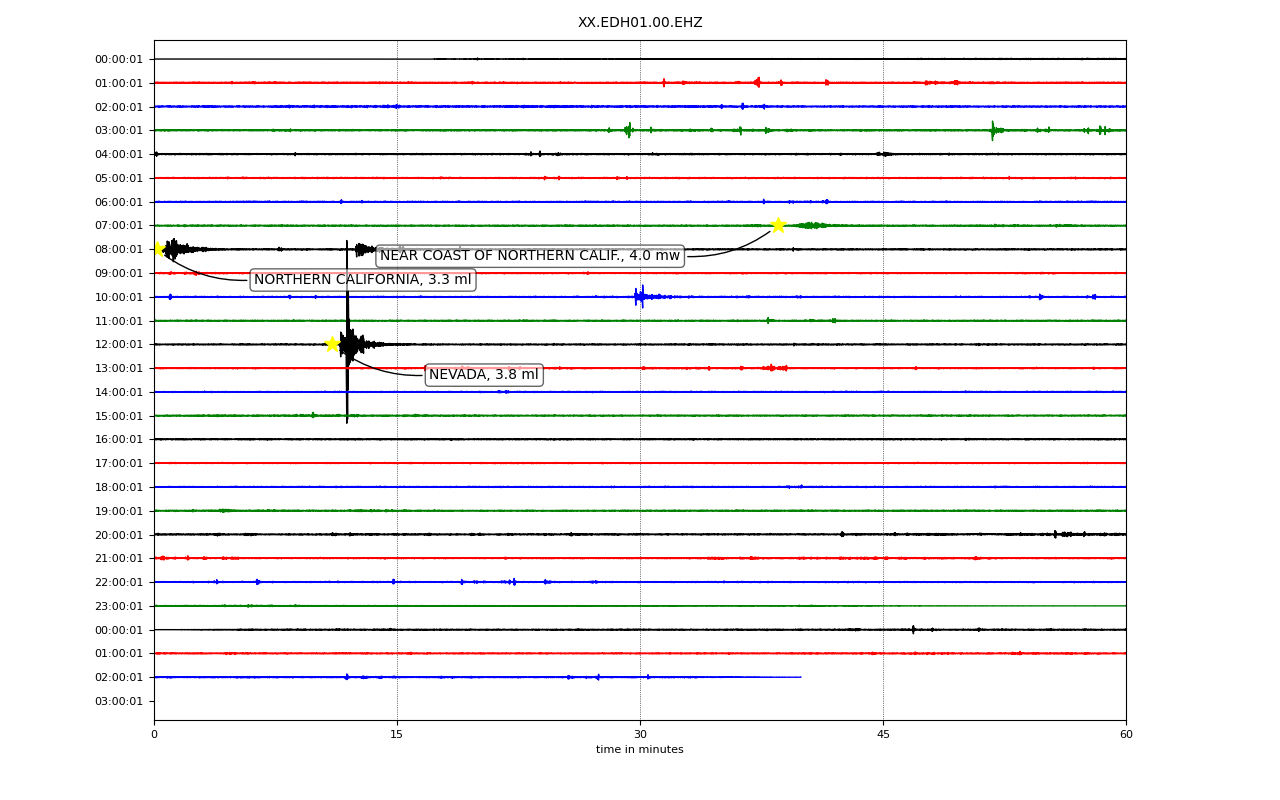Click the large black spike at 12:00:01 event
The height and width of the screenshot is (800, 1280).
pyautogui.click(x=347, y=332)
